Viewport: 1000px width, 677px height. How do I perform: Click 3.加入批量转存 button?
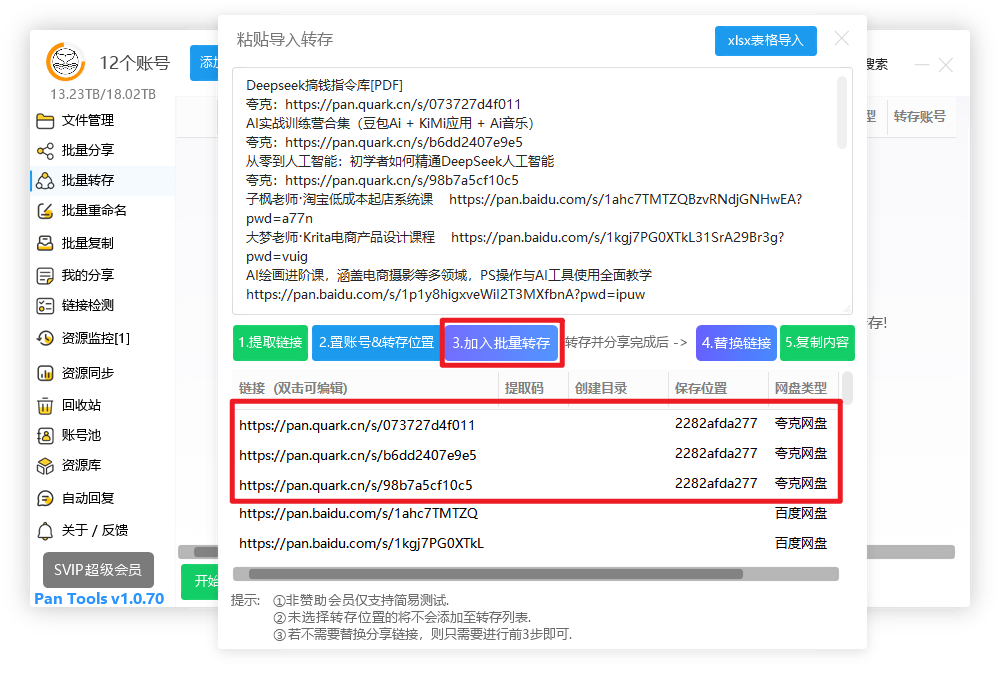click(501, 343)
